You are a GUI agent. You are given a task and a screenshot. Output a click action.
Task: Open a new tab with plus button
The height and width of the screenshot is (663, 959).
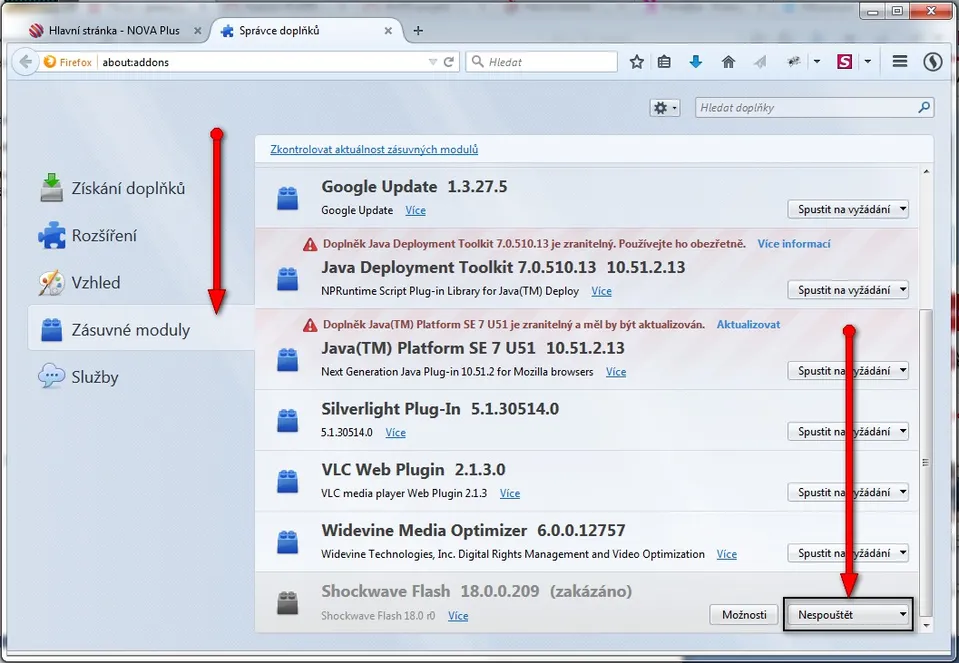tap(418, 31)
